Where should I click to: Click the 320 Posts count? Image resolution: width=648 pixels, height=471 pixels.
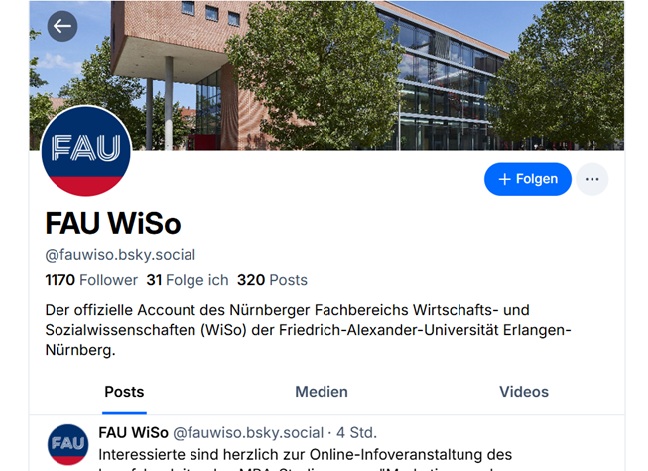(x=272, y=280)
